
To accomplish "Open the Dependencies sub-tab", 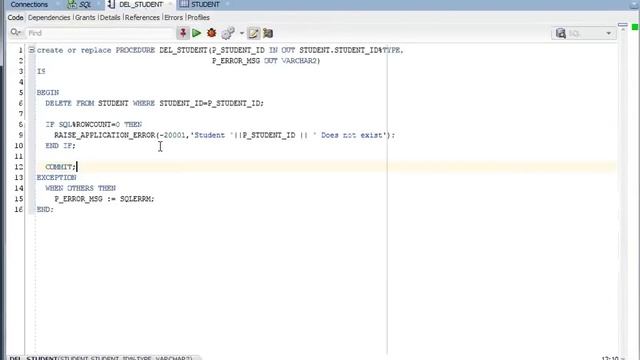I will pyautogui.click(x=49, y=18).
